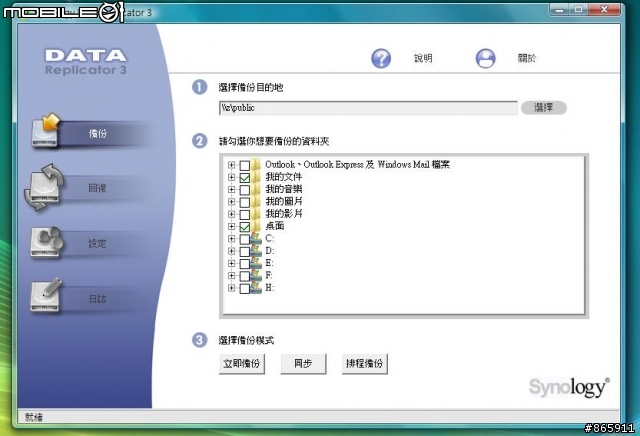640x436 pixels.
Task: Open the backup section icon (備份)
Action: click(x=45, y=130)
